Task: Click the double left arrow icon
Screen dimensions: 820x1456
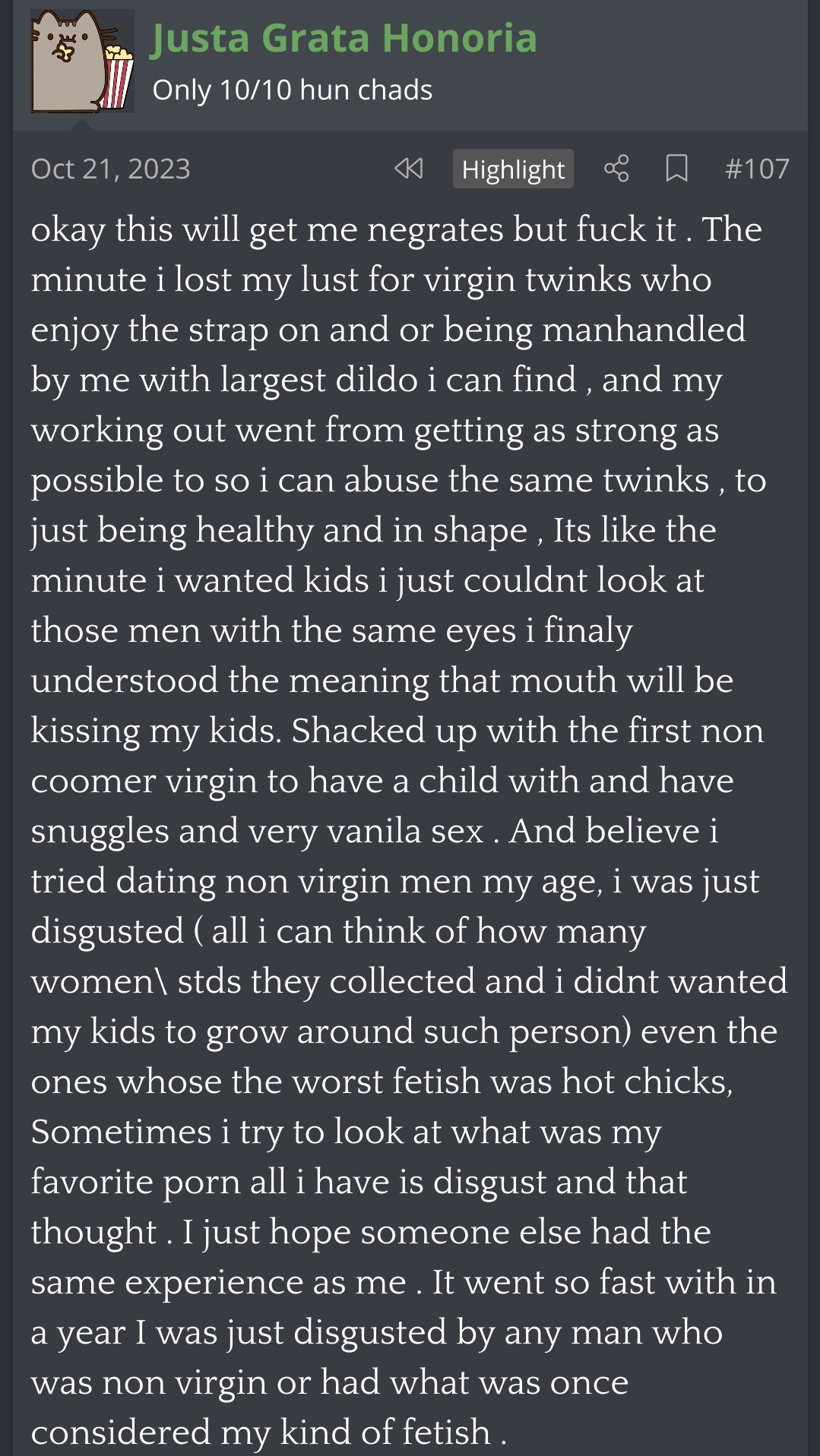Action: [x=409, y=168]
